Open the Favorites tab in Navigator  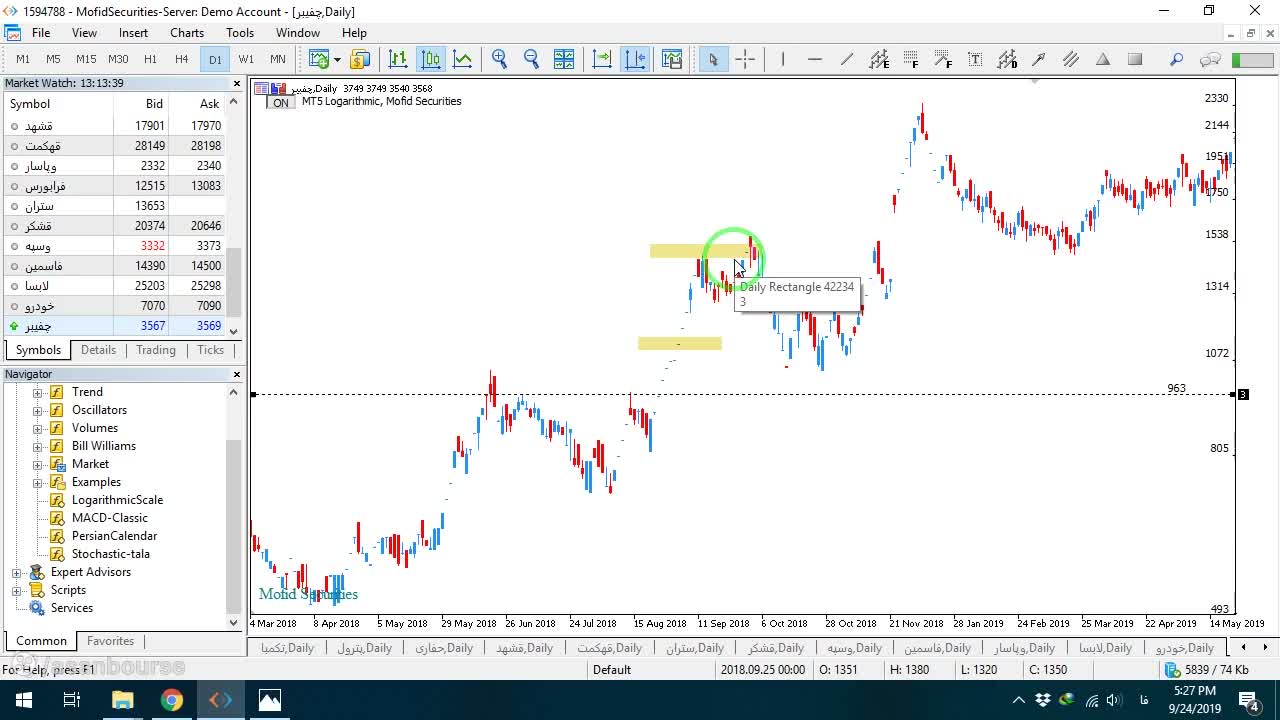click(110, 641)
